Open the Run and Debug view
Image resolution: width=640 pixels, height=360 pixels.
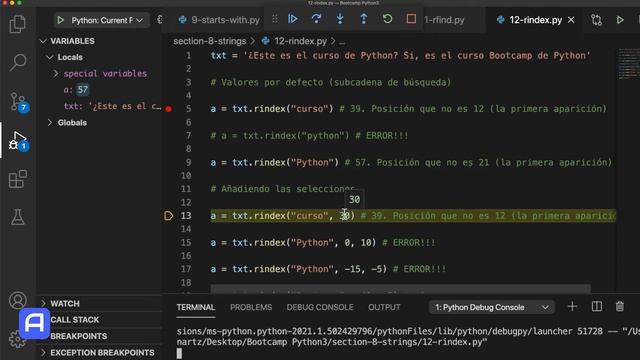tap(18, 140)
